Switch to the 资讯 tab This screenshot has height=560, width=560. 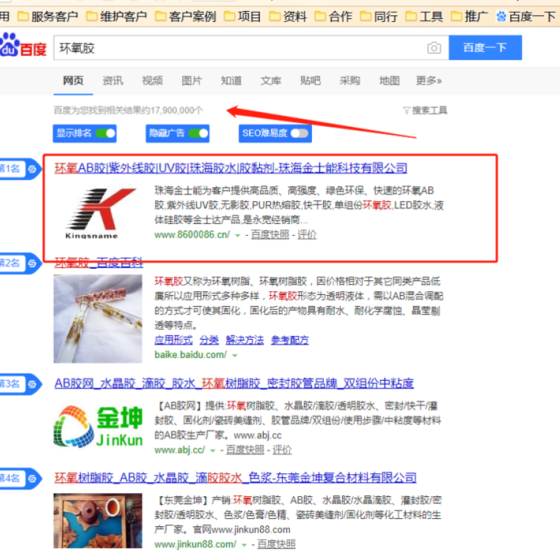[113, 81]
